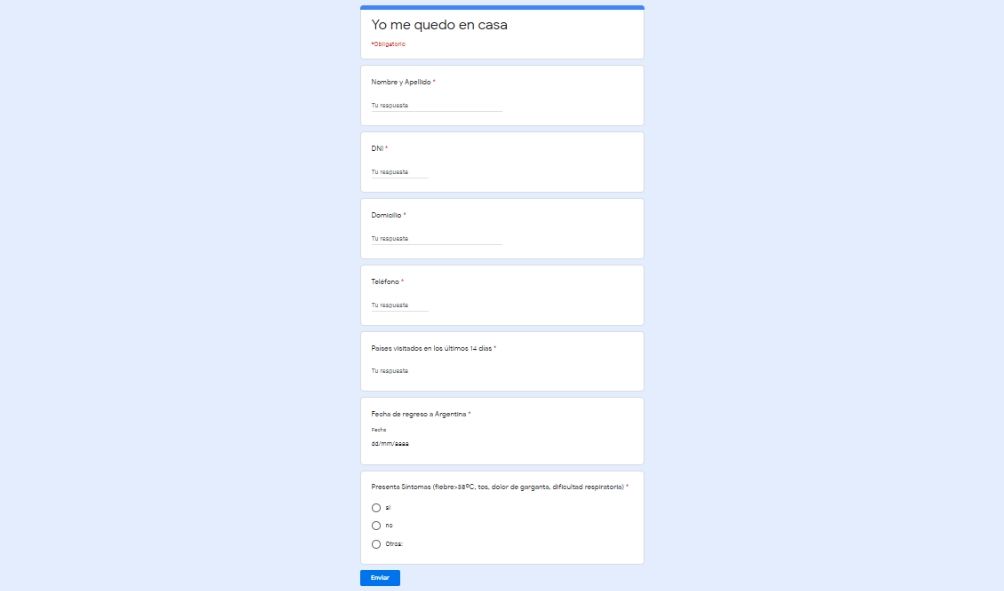
Task: Click the form title 'Yo me quedo en casa'
Action: pyautogui.click(x=439, y=25)
